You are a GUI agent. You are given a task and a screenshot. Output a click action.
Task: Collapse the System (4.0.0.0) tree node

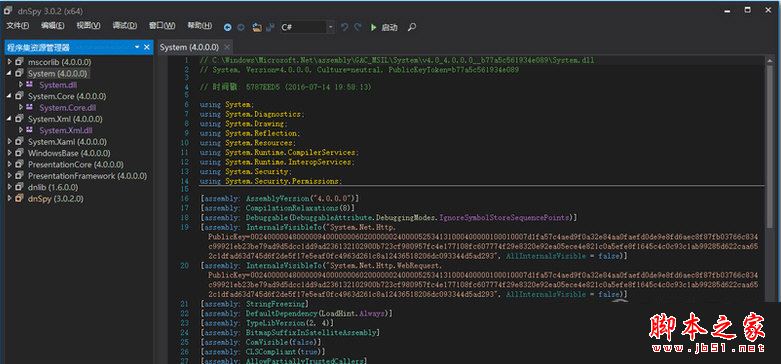click(x=9, y=73)
